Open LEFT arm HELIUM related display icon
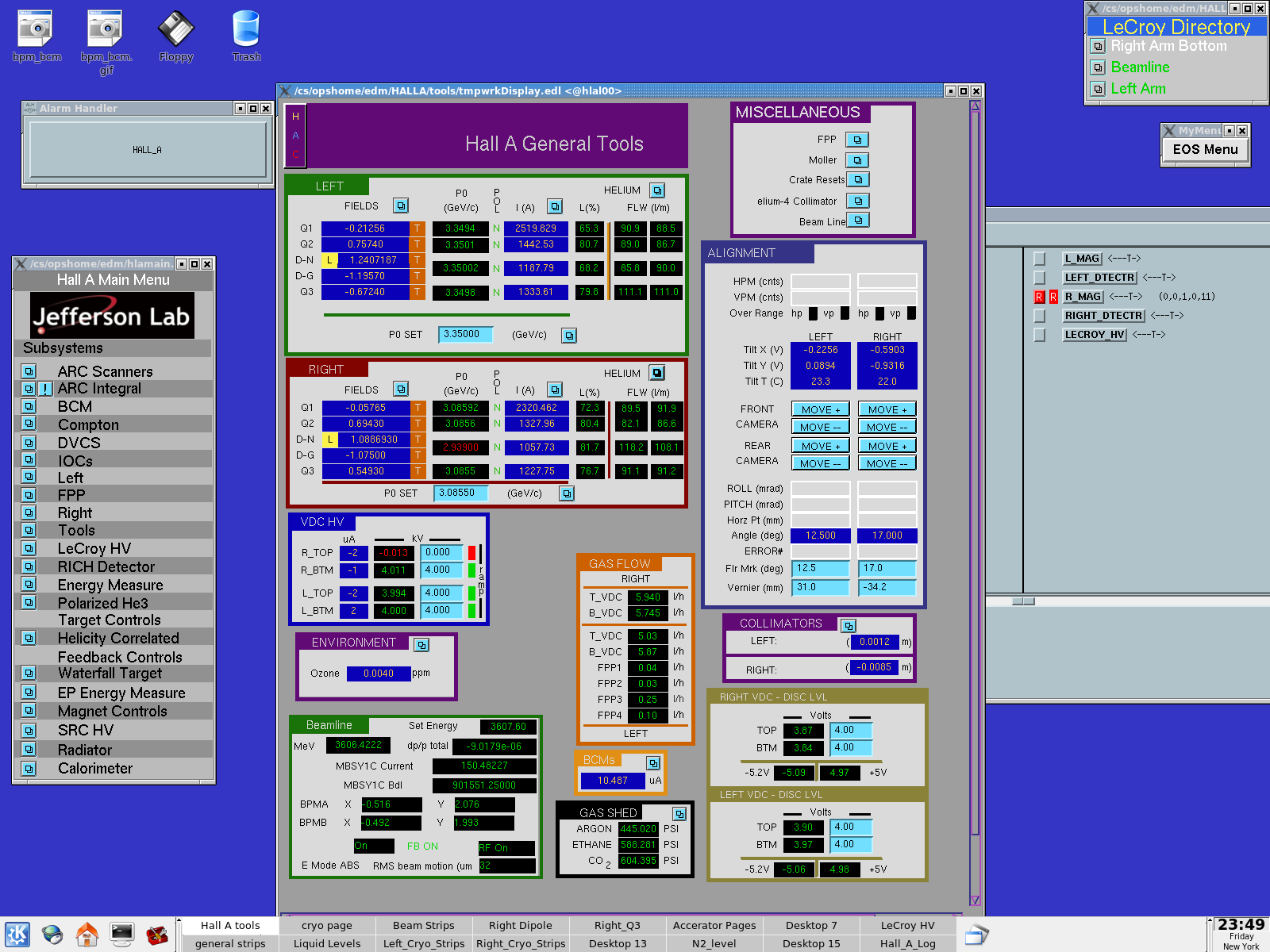This screenshot has height=952, width=1270. [x=657, y=190]
